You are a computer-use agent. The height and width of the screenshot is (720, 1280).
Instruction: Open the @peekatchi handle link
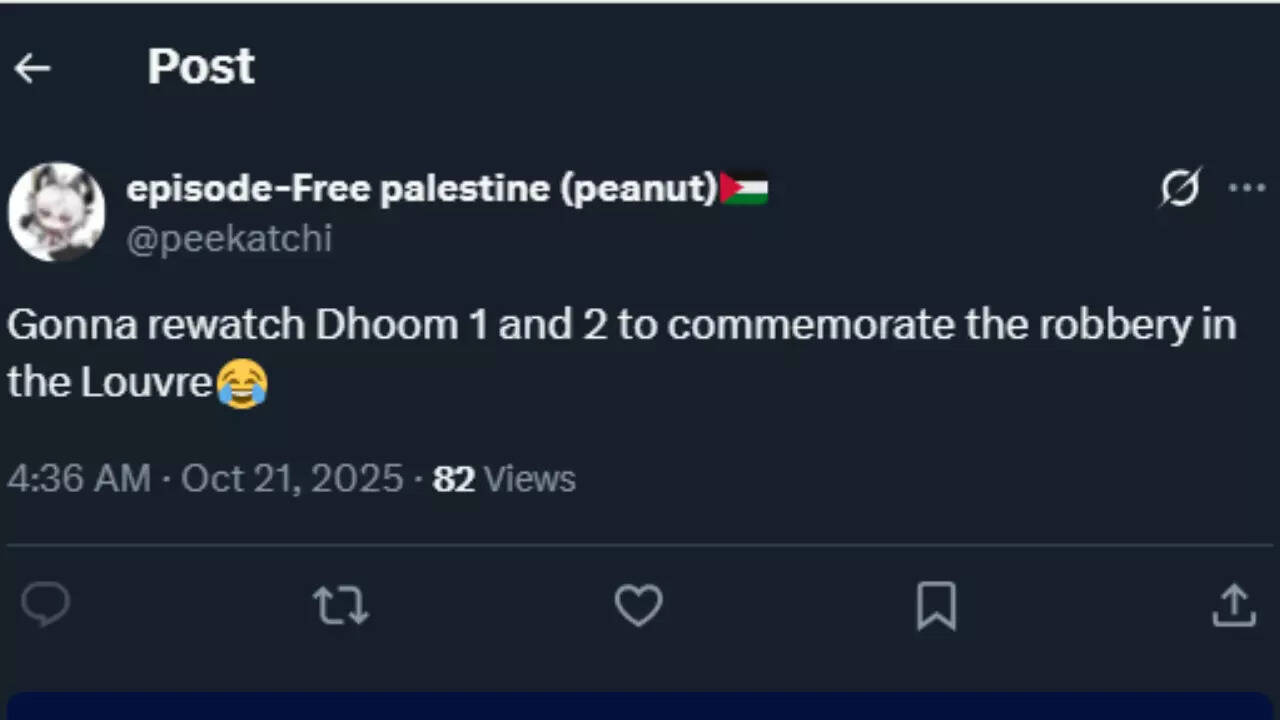pyautogui.click(x=229, y=239)
